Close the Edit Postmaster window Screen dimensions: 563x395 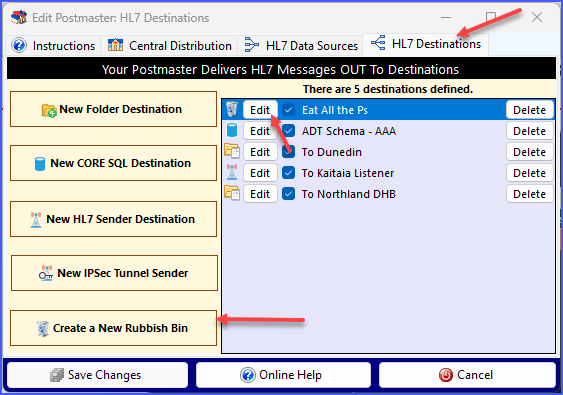537,17
